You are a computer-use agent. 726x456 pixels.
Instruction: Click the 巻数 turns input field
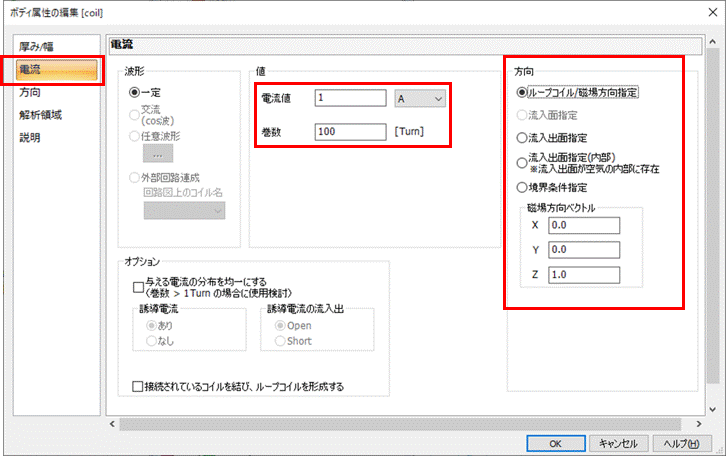click(349, 131)
